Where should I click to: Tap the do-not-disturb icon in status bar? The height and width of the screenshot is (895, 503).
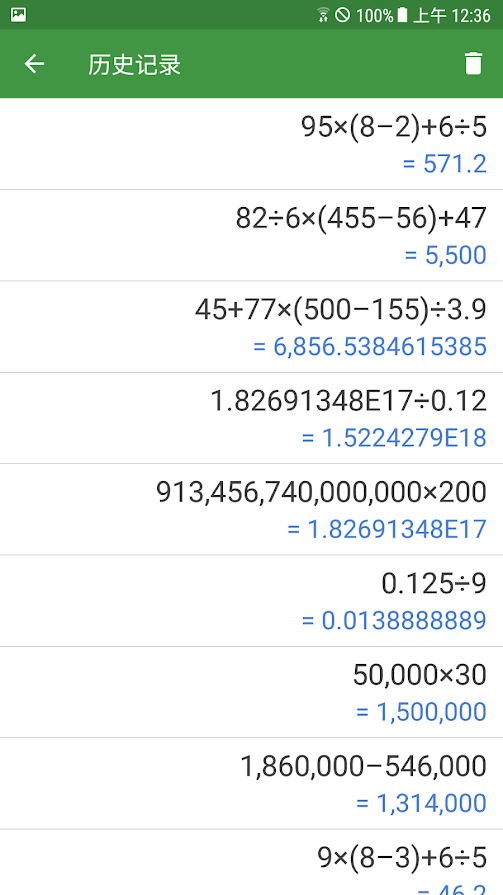(343, 15)
